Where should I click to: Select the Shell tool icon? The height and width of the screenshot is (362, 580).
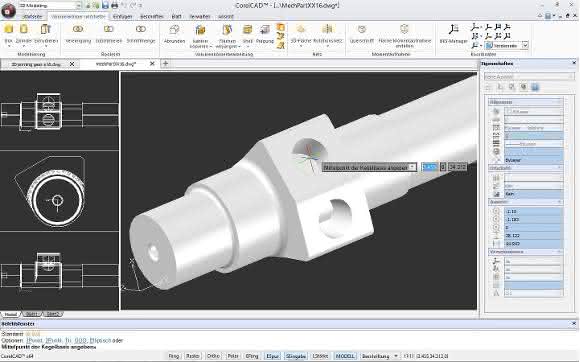click(x=247, y=30)
